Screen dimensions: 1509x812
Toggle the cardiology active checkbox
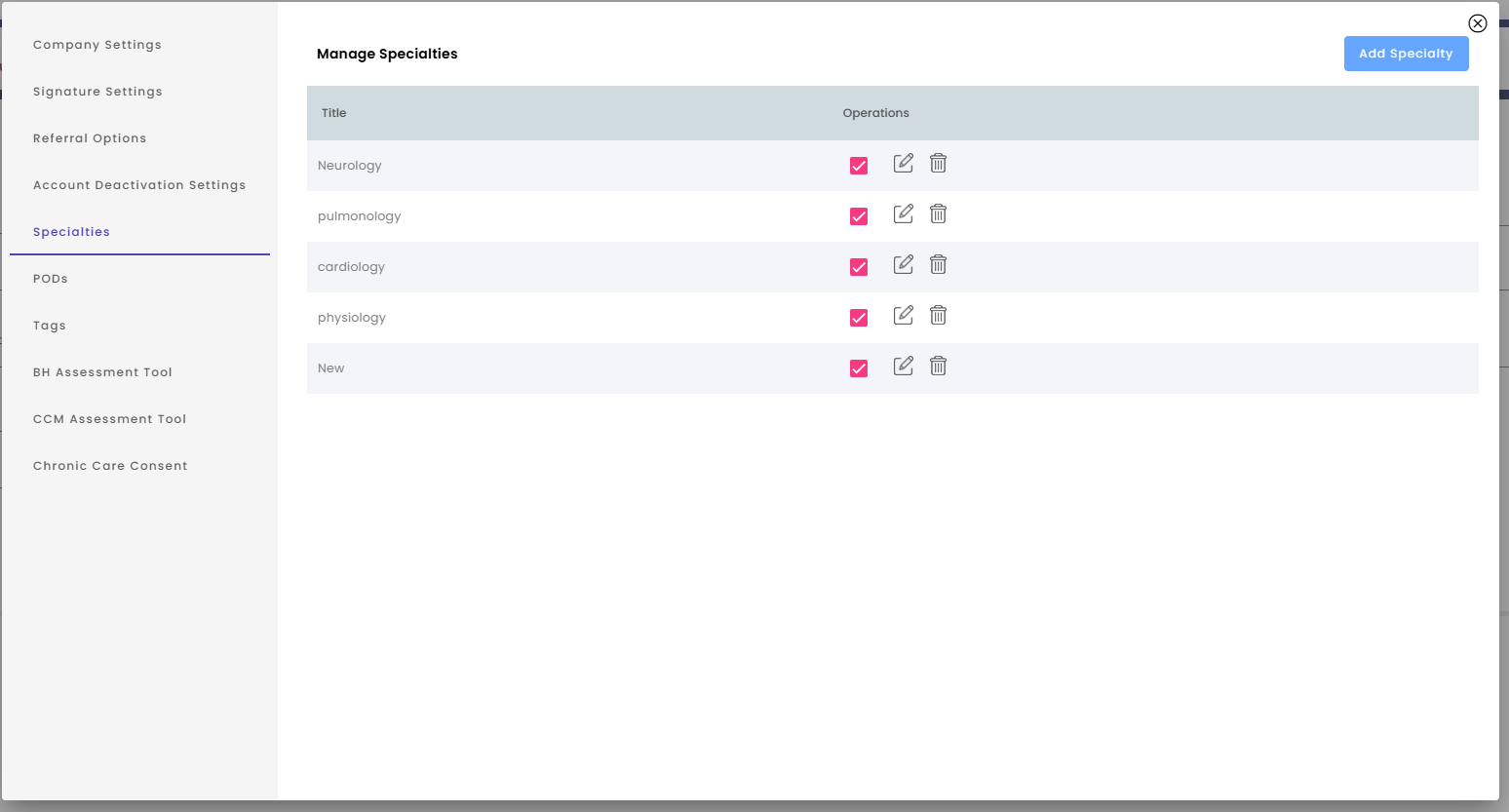click(x=859, y=267)
